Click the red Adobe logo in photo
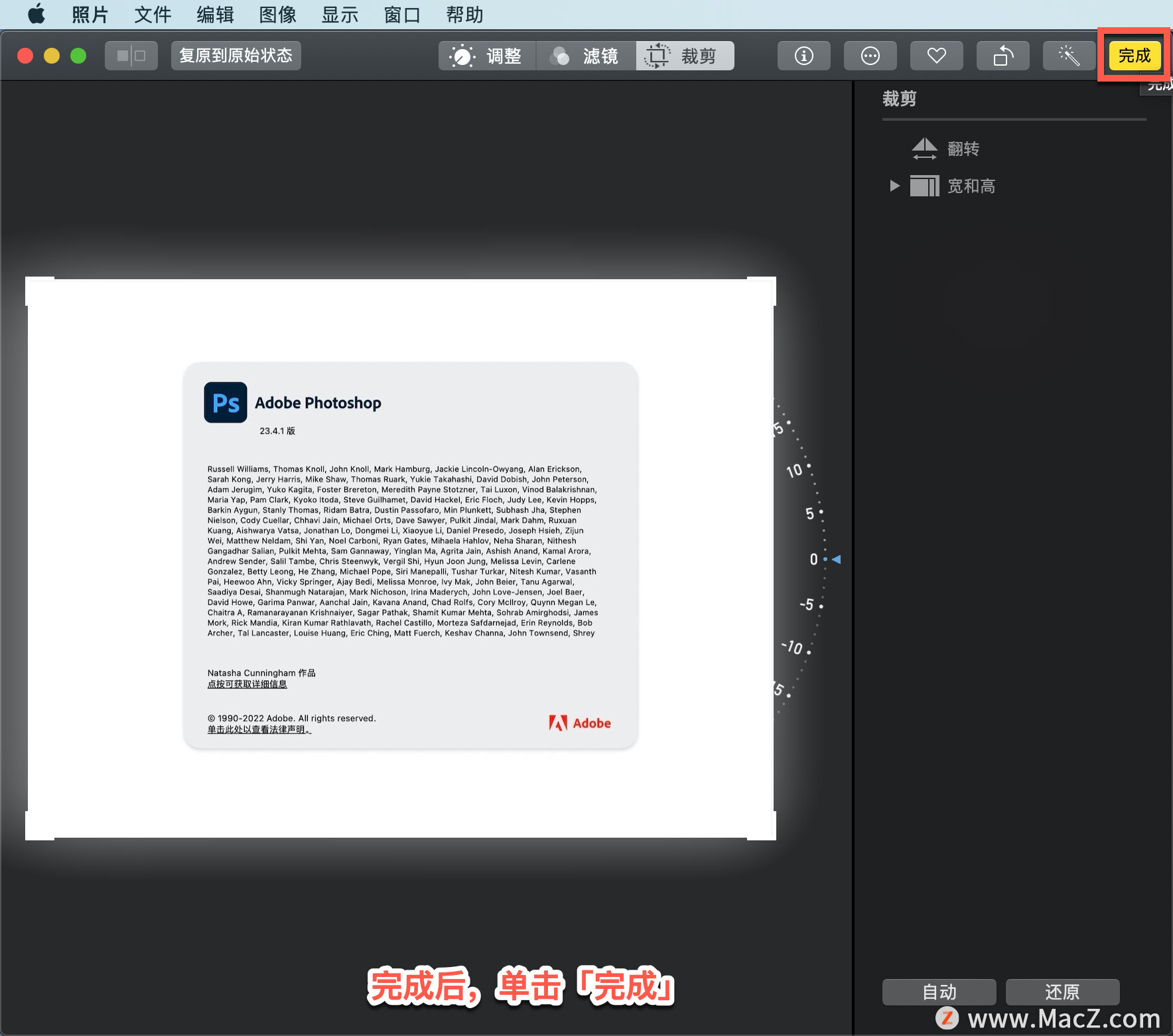The image size is (1173, 1036). [580, 723]
